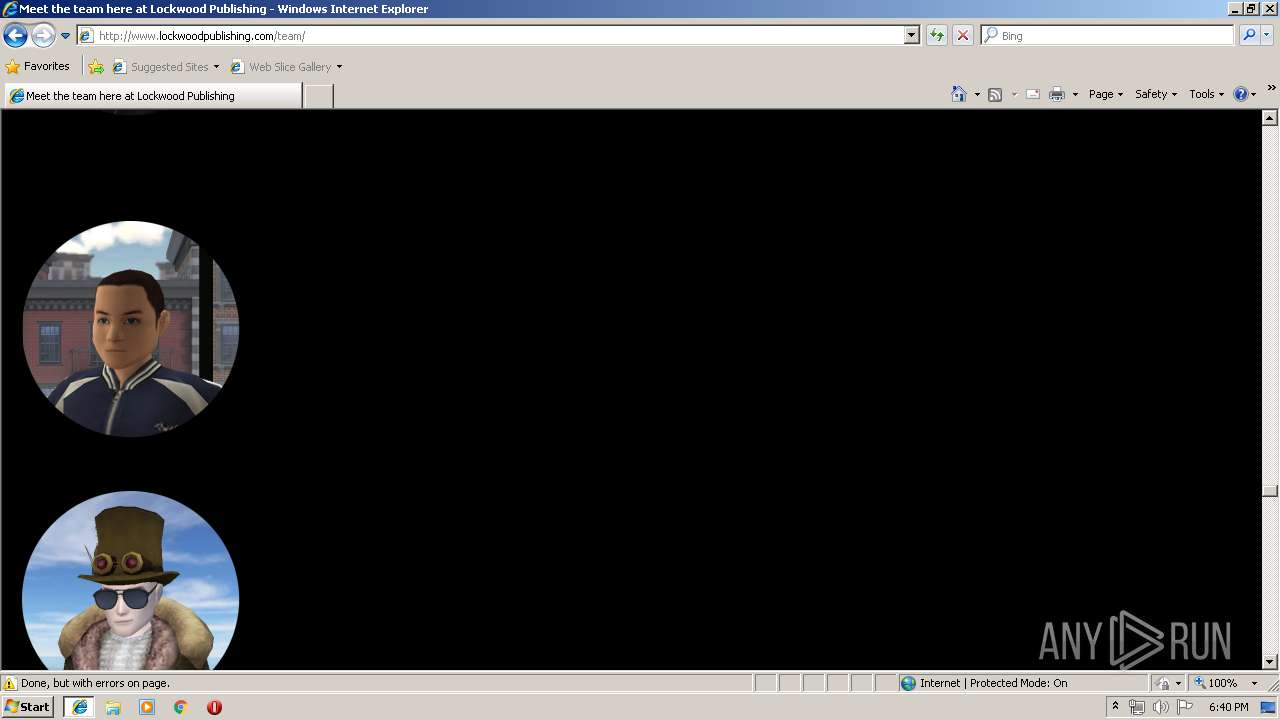Click the Add to Favorites Bar icon
The image size is (1280, 720).
96,67
